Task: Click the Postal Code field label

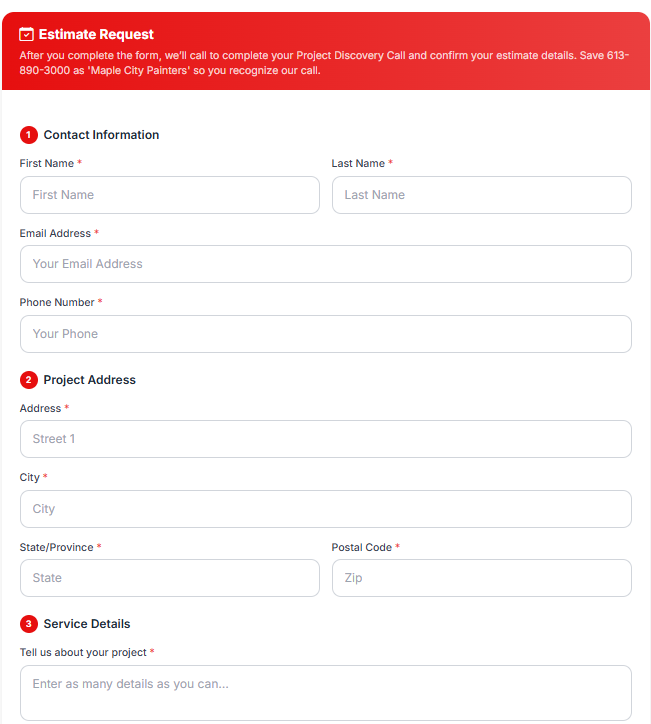Action: click(362, 547)
